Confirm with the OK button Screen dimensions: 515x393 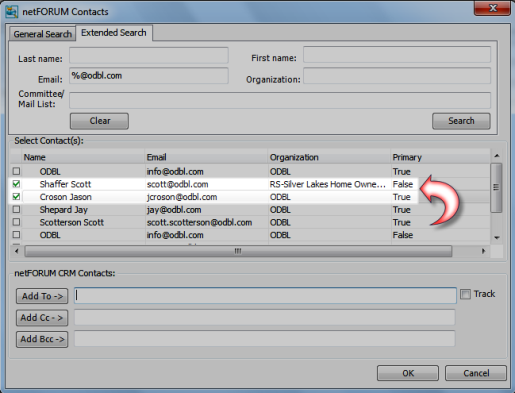pyautogui.click(x=408, y=373)
